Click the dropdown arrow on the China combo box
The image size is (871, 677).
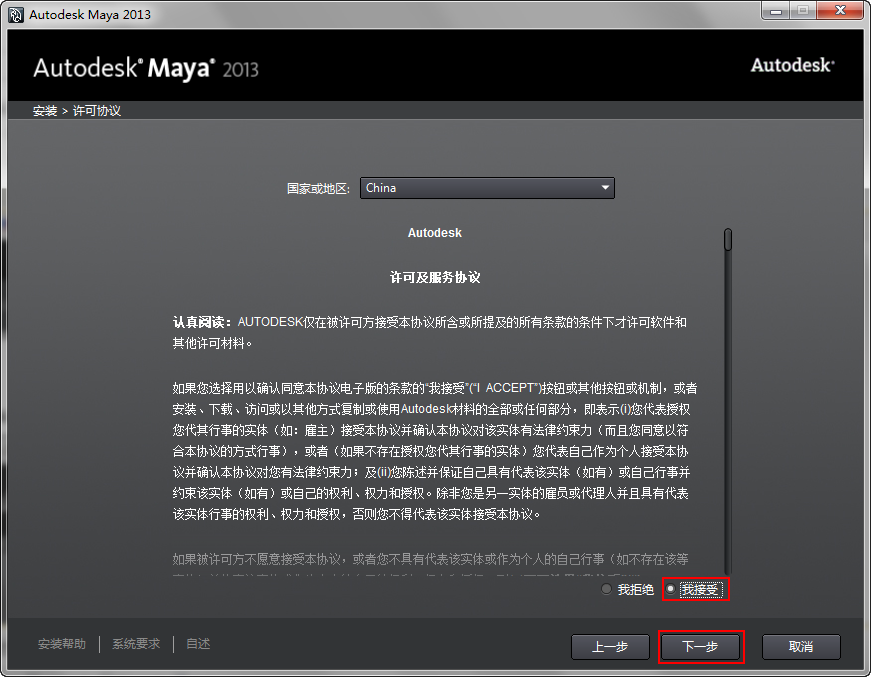click(x=605, y=188)
